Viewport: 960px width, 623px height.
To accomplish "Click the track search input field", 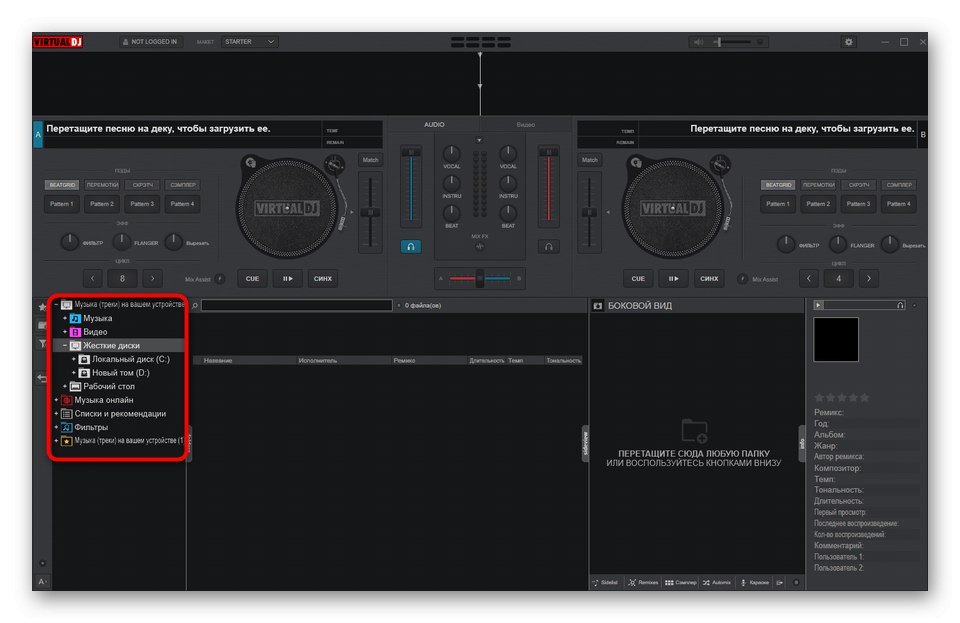I will [x=297, y=305].
